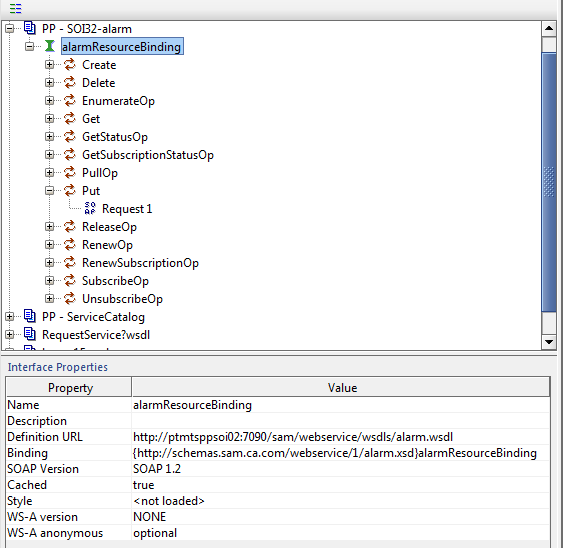Screen dimensions: 564x548
Task: Click the Style value <not loaded>
Action: (x=341, y=501)
